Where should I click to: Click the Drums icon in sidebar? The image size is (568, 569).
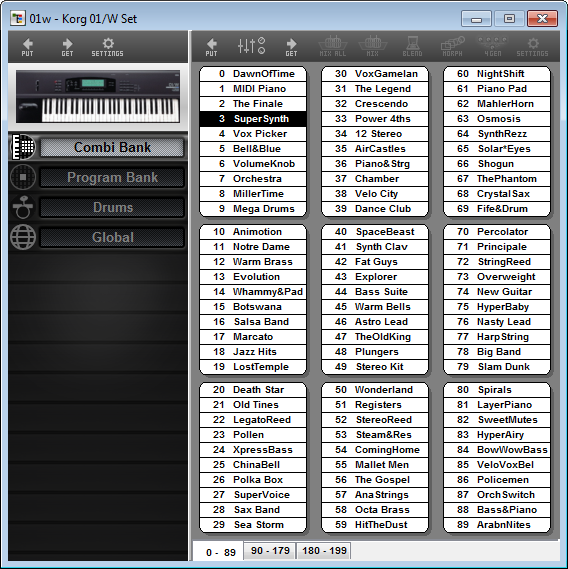click(x=23, y=207)
